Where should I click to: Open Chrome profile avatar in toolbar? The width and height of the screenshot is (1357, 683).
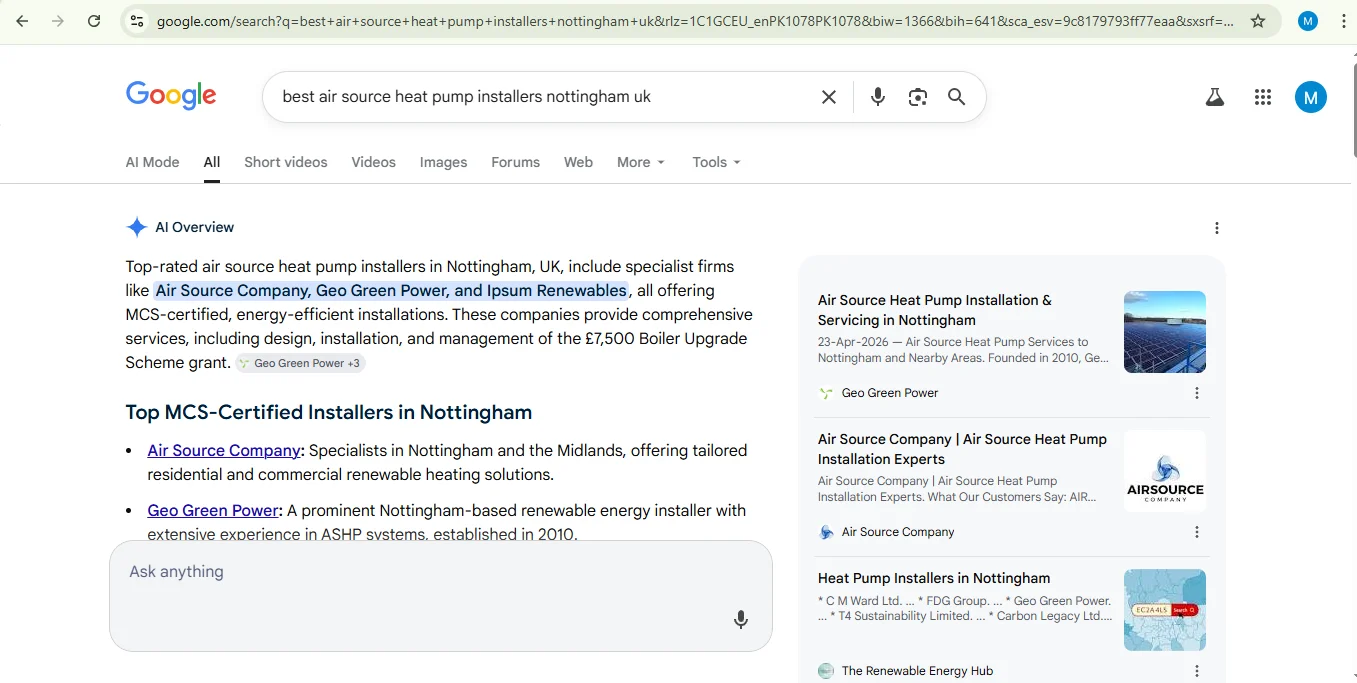(1307, 20)
